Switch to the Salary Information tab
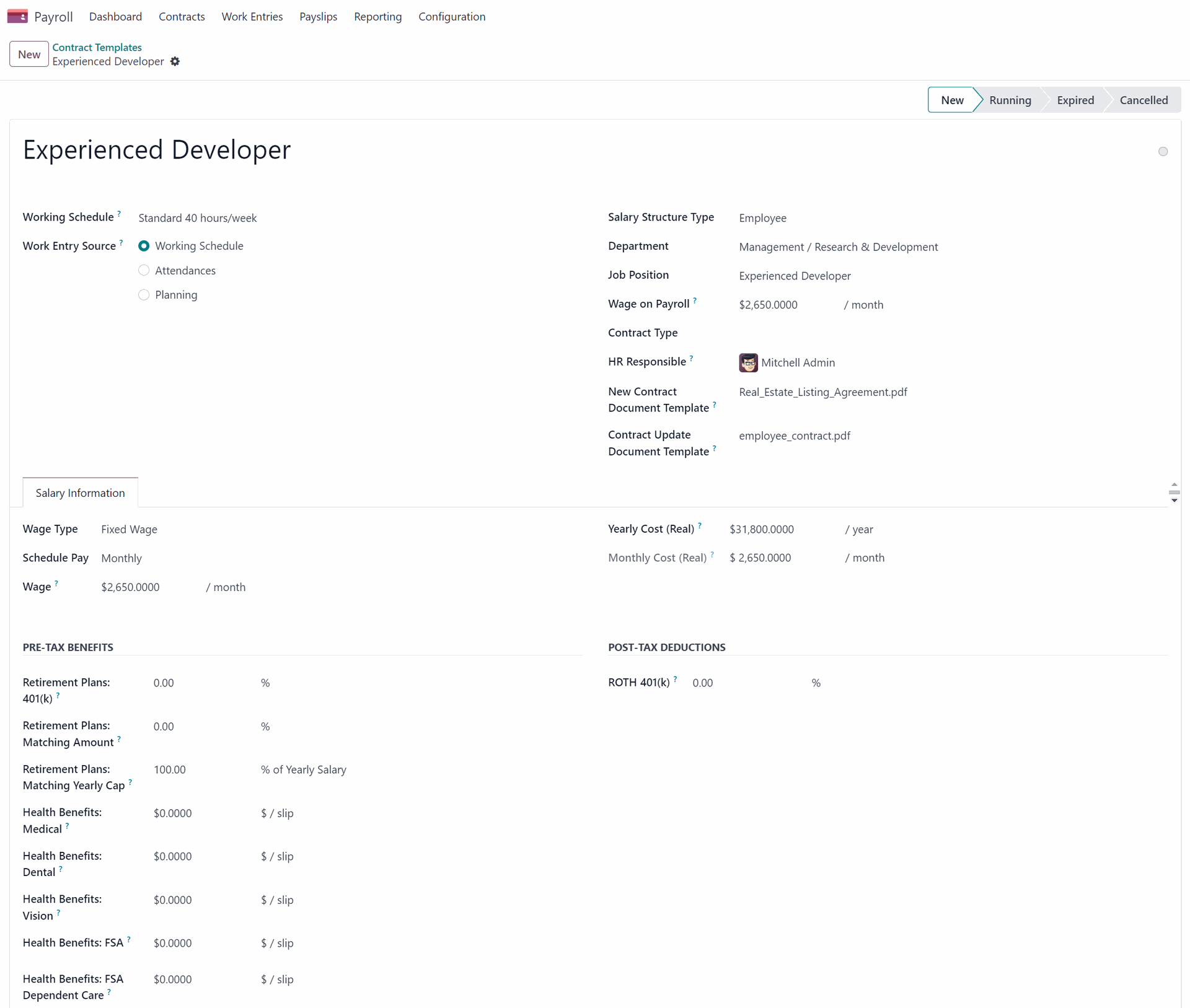This screenshot has width=1190, height=1008. (80, 493)
